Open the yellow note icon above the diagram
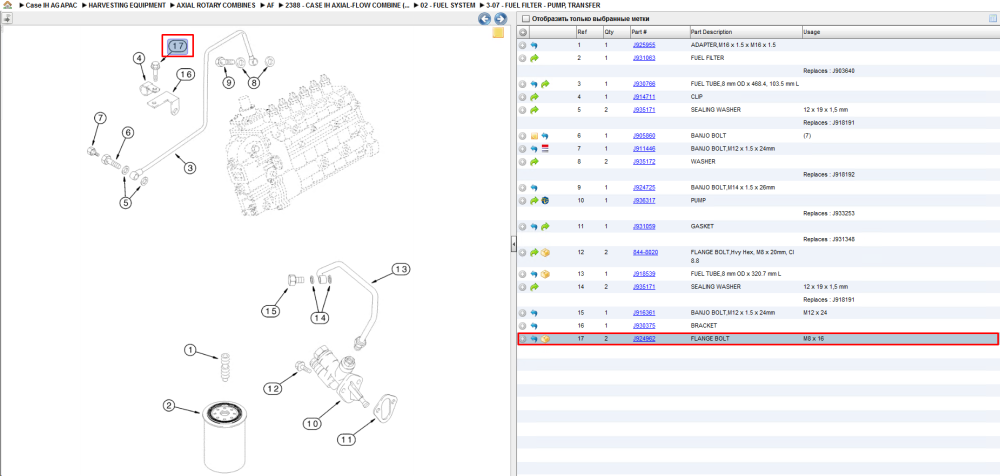The image size is (1000, 476). tap(499, 33)
